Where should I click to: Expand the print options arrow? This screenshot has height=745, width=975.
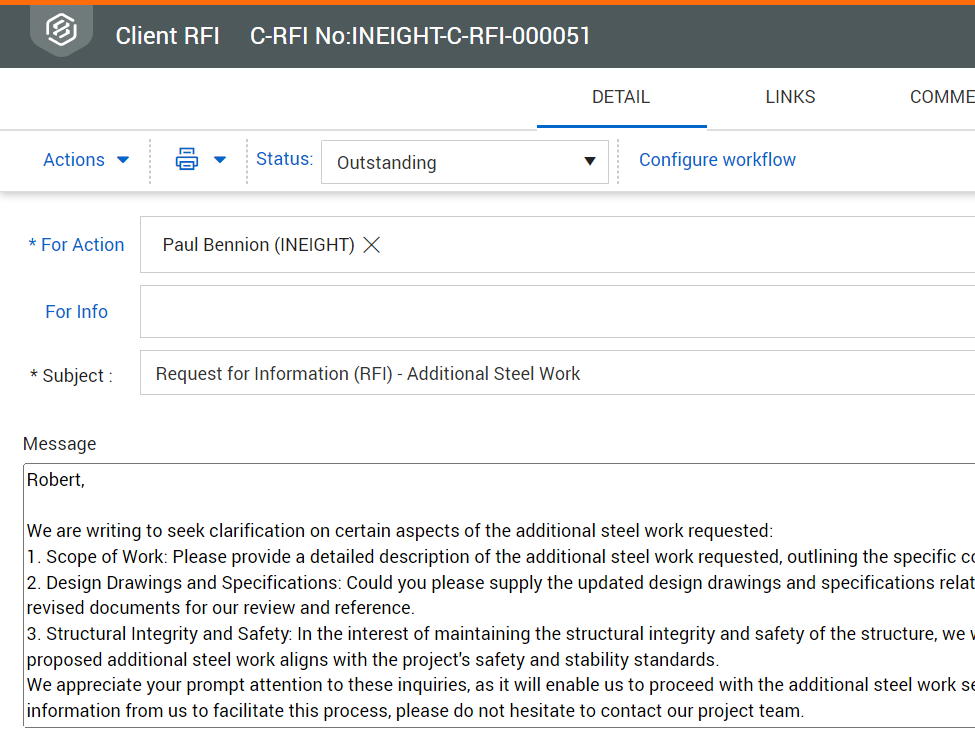click(x=220, y=160)
